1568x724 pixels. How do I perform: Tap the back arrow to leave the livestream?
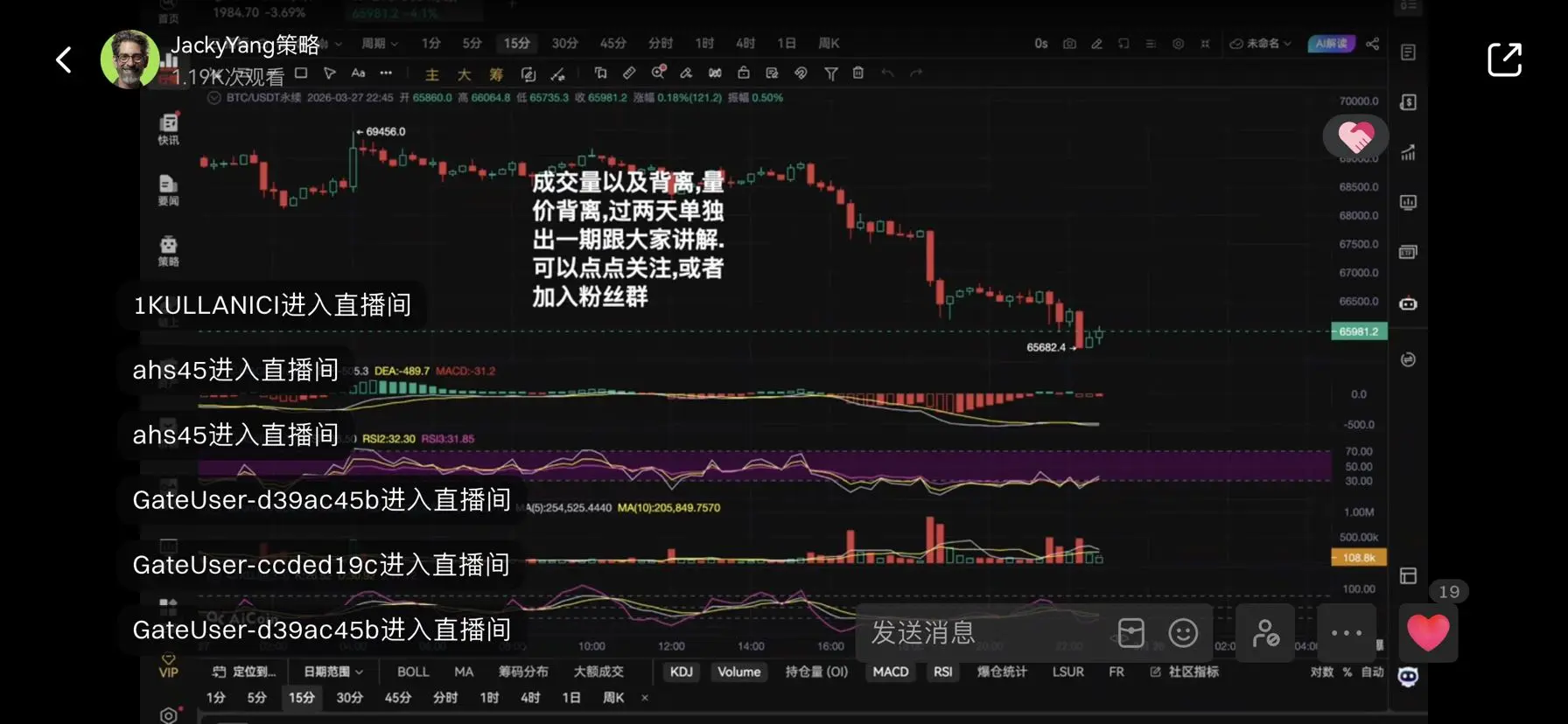pos(64,59)
